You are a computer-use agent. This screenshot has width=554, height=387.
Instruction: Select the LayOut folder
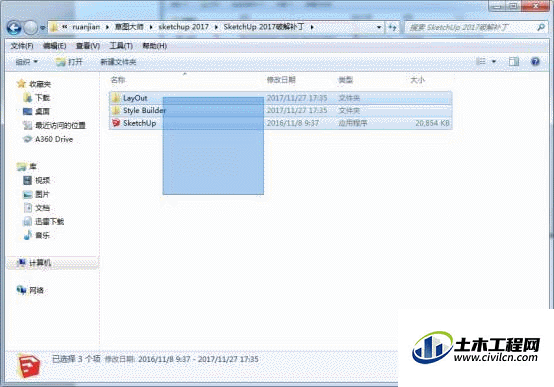tap(281, 98)
